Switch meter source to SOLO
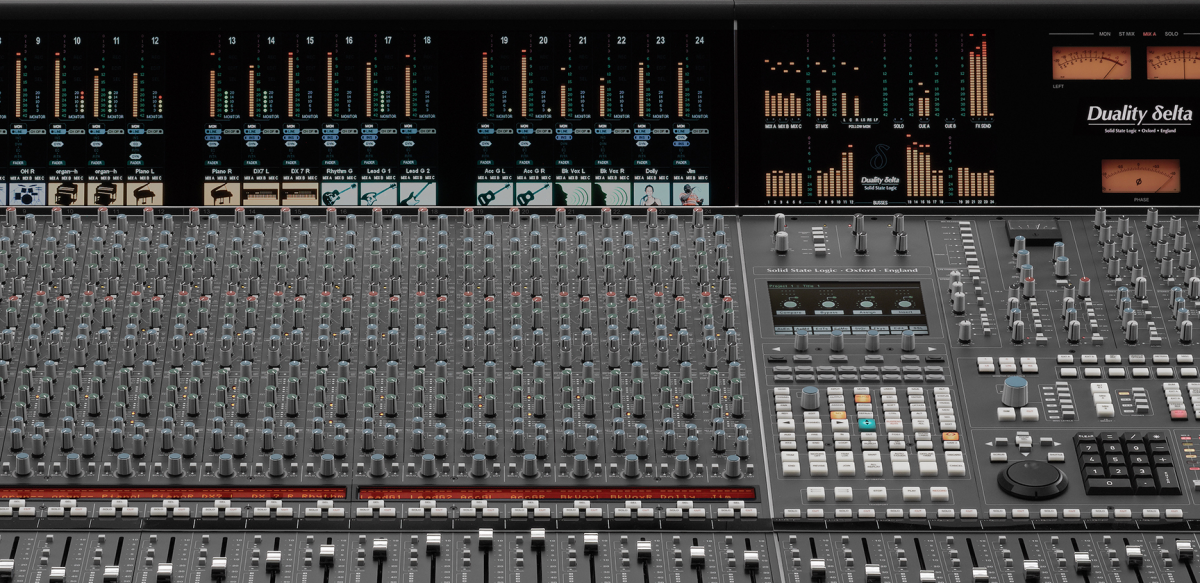1200x583 pixels. (1171, 34)
